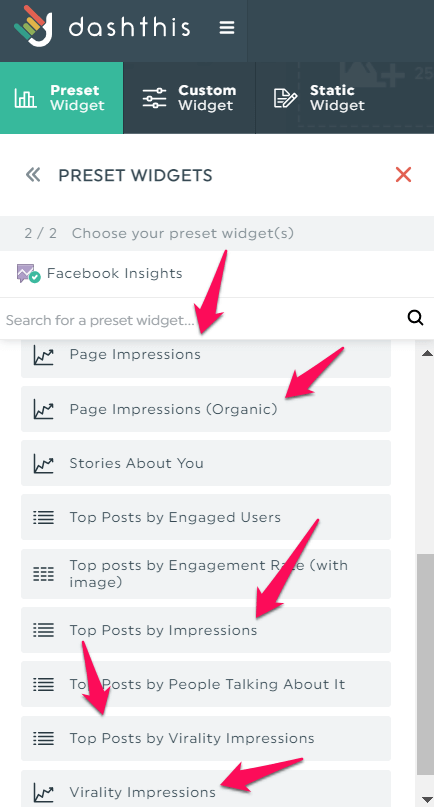Switch to the Custom Widget tab
The width and height of the screenshot is (434, 807).
[x=189, y=98]
